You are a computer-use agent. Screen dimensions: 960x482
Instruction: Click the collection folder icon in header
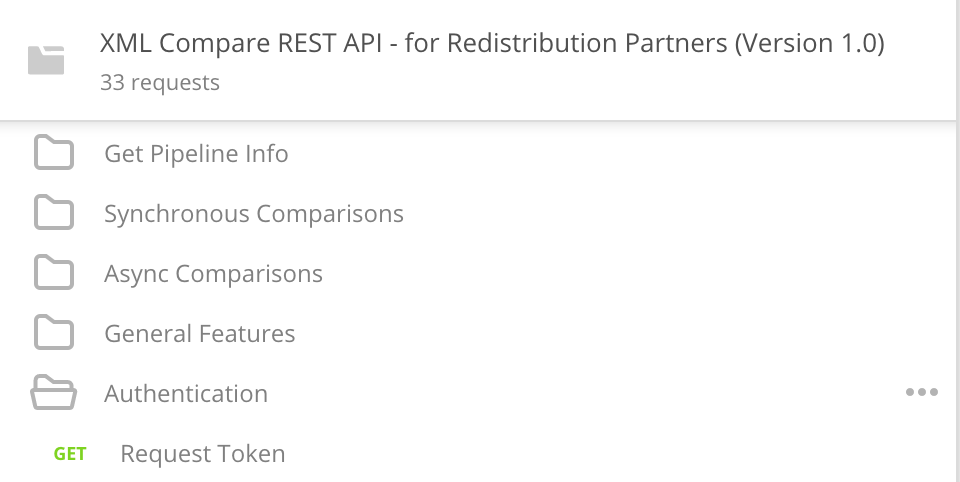46,61
